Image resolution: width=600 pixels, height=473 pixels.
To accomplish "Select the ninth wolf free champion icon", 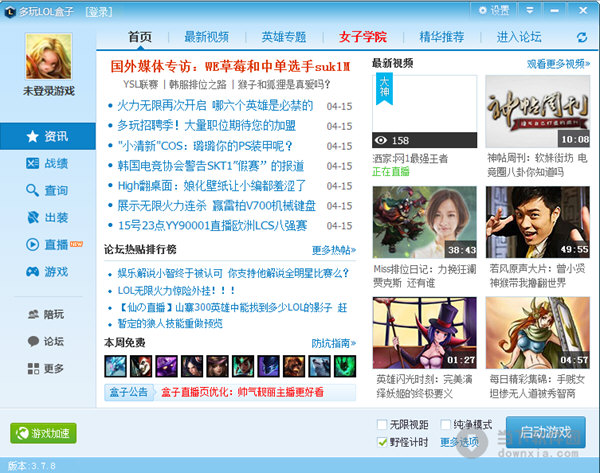I will 320,366.
